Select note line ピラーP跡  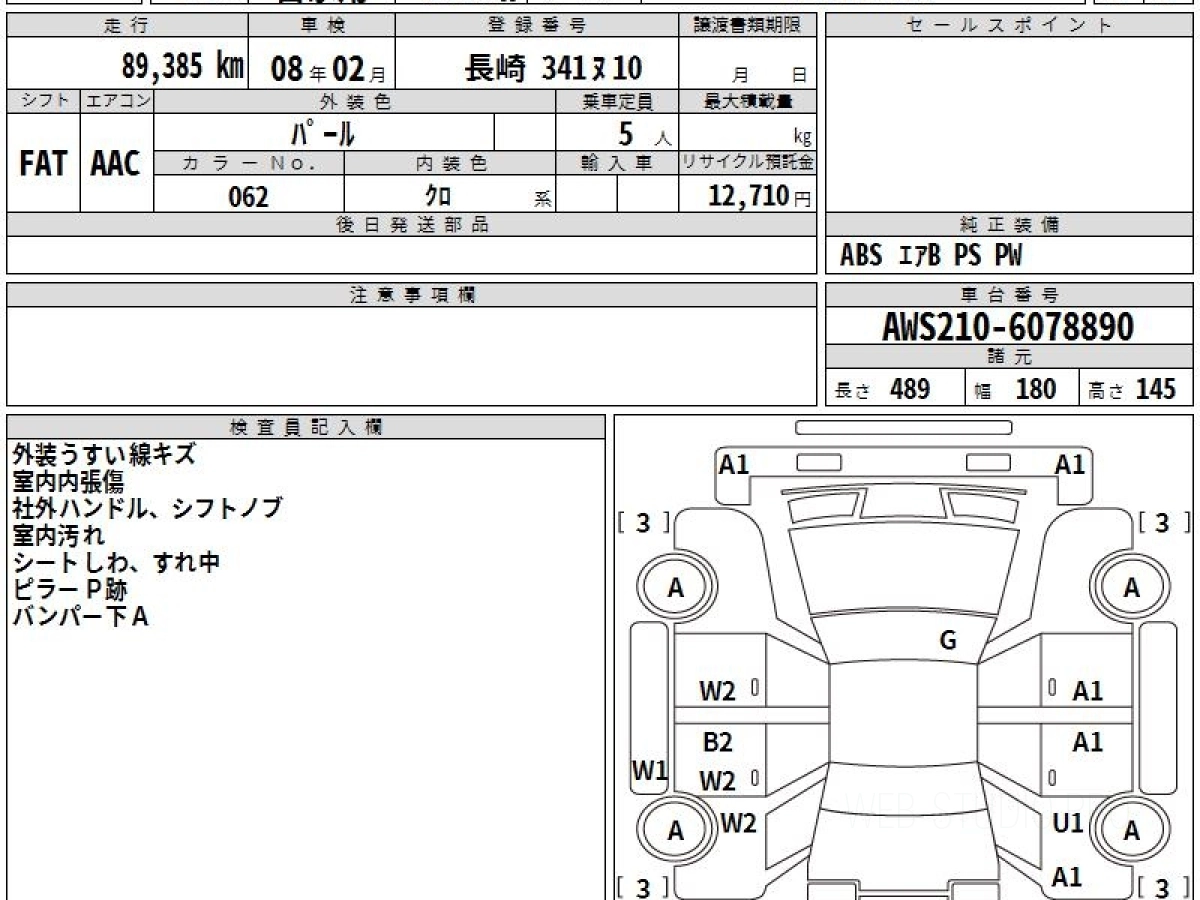[70, 589]
